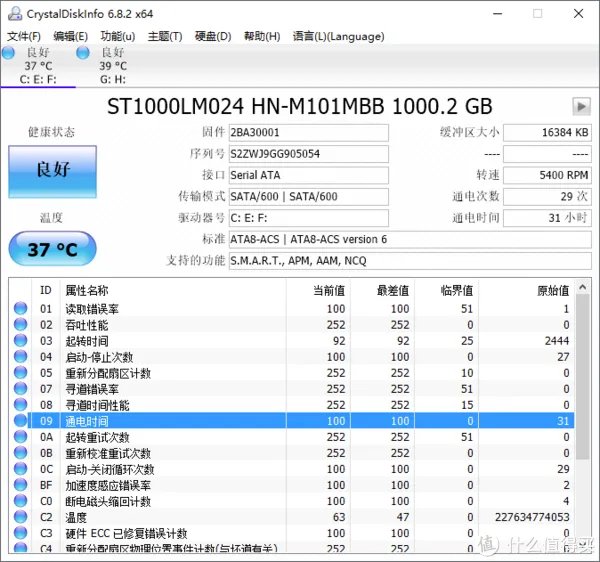Click the 当前值 column header
Screen dimensions: 600x562
318,290
